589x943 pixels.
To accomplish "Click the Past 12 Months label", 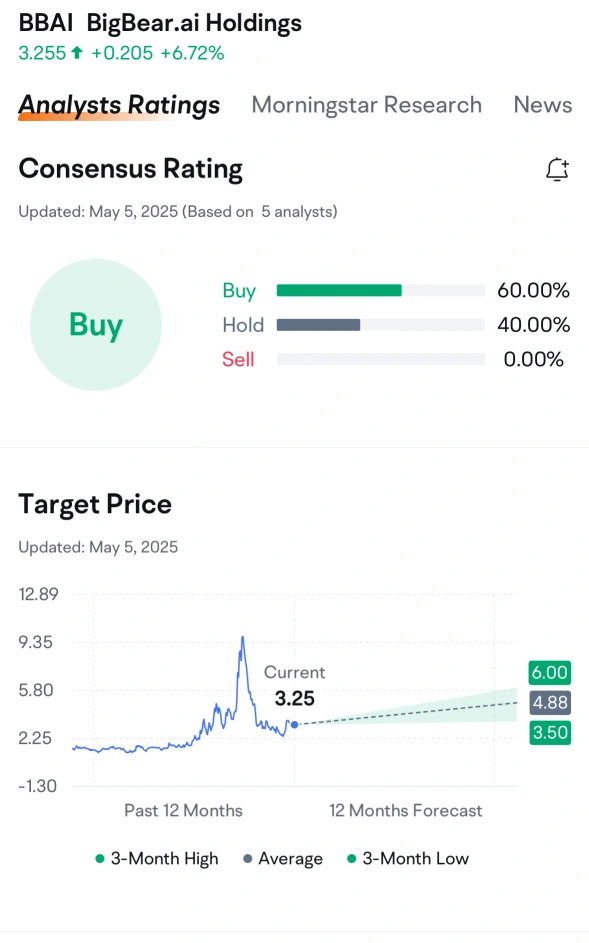I will click(x=183, y=811).
